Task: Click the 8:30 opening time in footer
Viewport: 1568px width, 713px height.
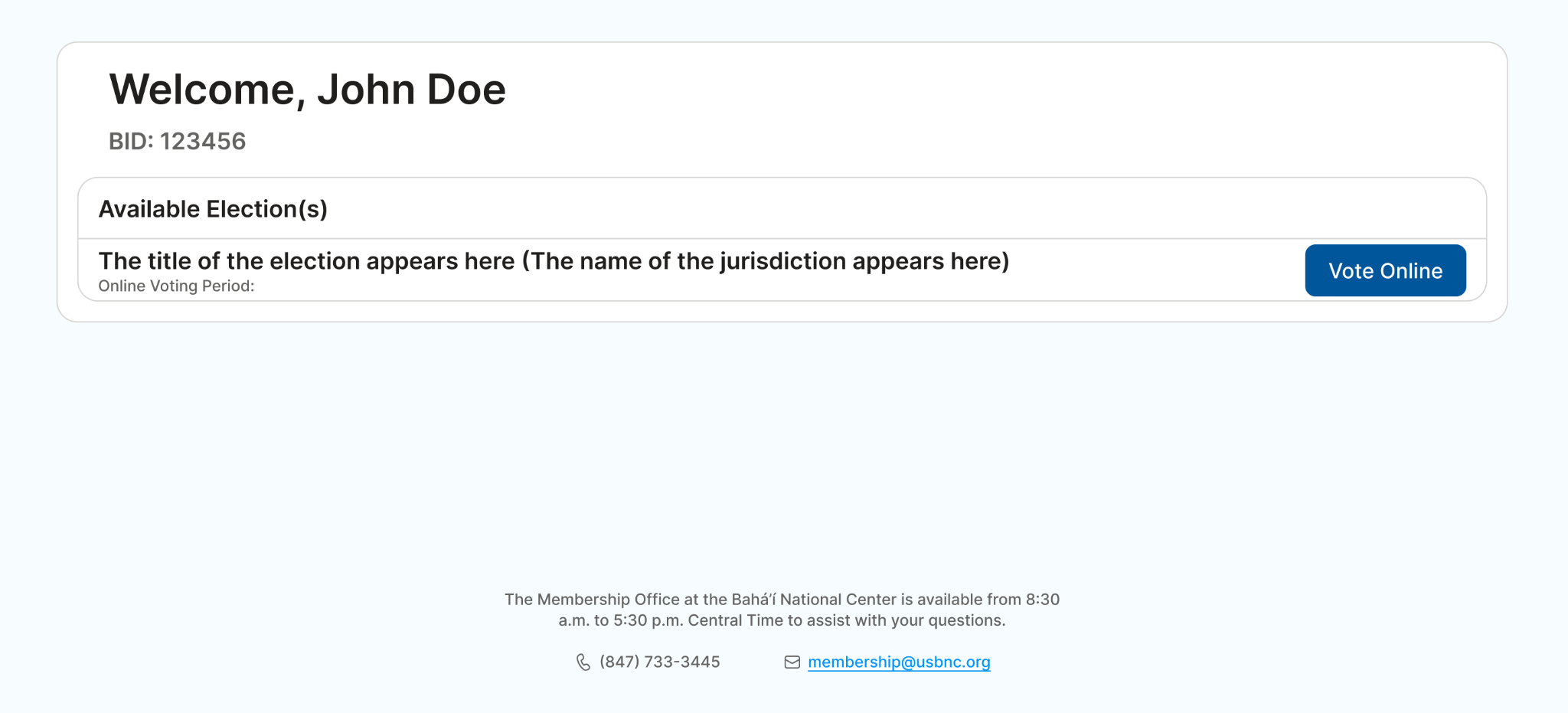Action: tap(1043, 600)
